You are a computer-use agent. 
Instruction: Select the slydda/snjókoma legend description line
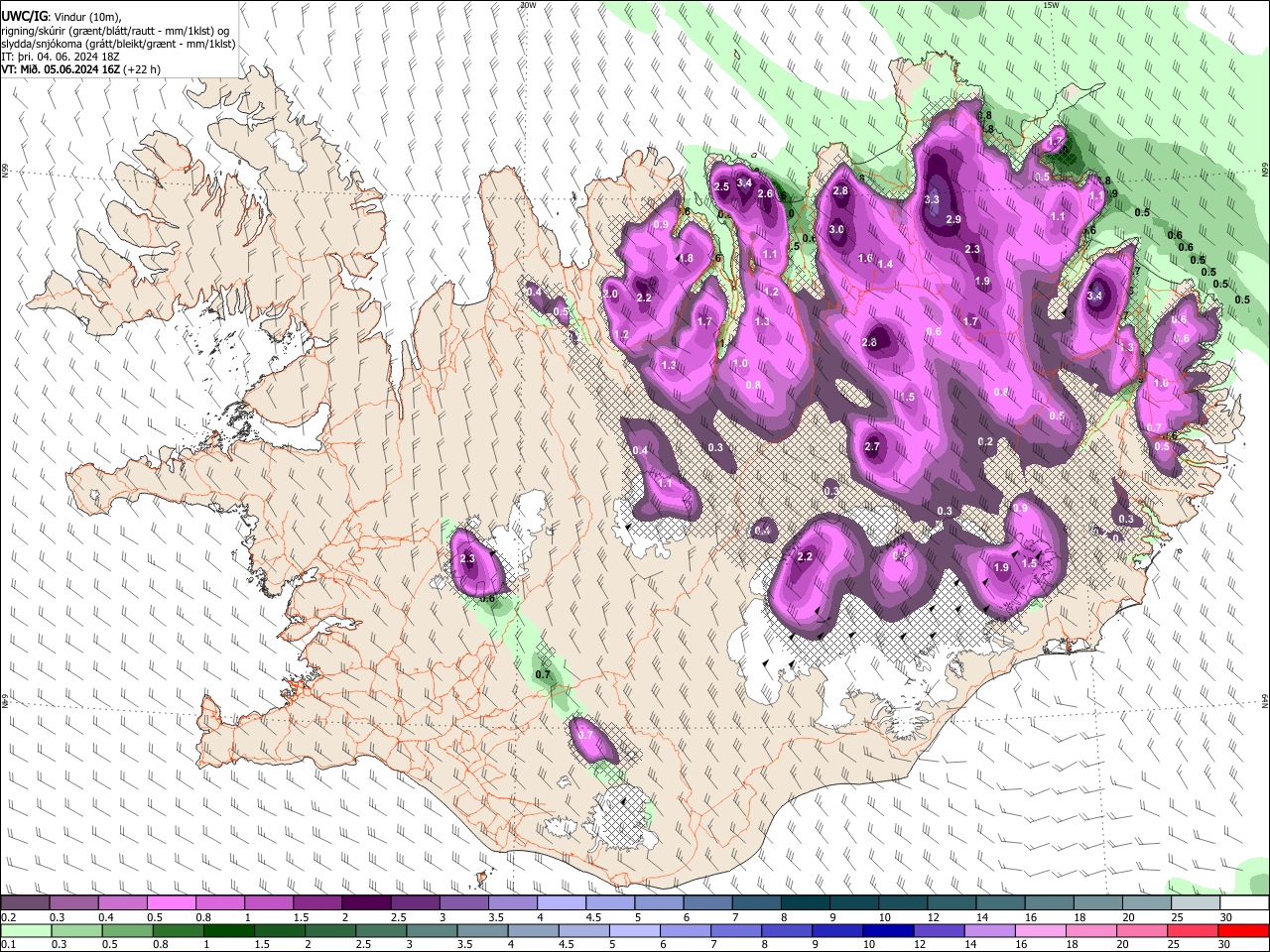point(118,44)
